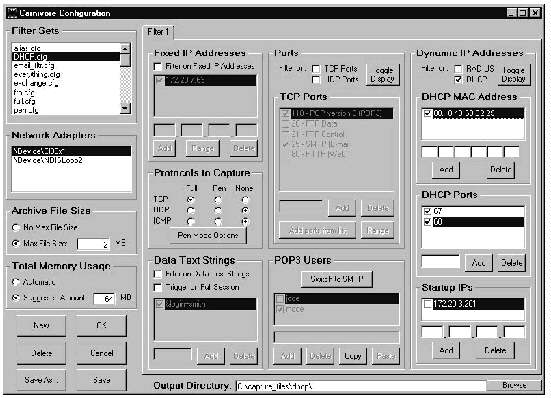This screenshot has height=398, width=551.
Task: Enable Filter on Fixed IP Addresses checkbox
Action: click(158, 66)
